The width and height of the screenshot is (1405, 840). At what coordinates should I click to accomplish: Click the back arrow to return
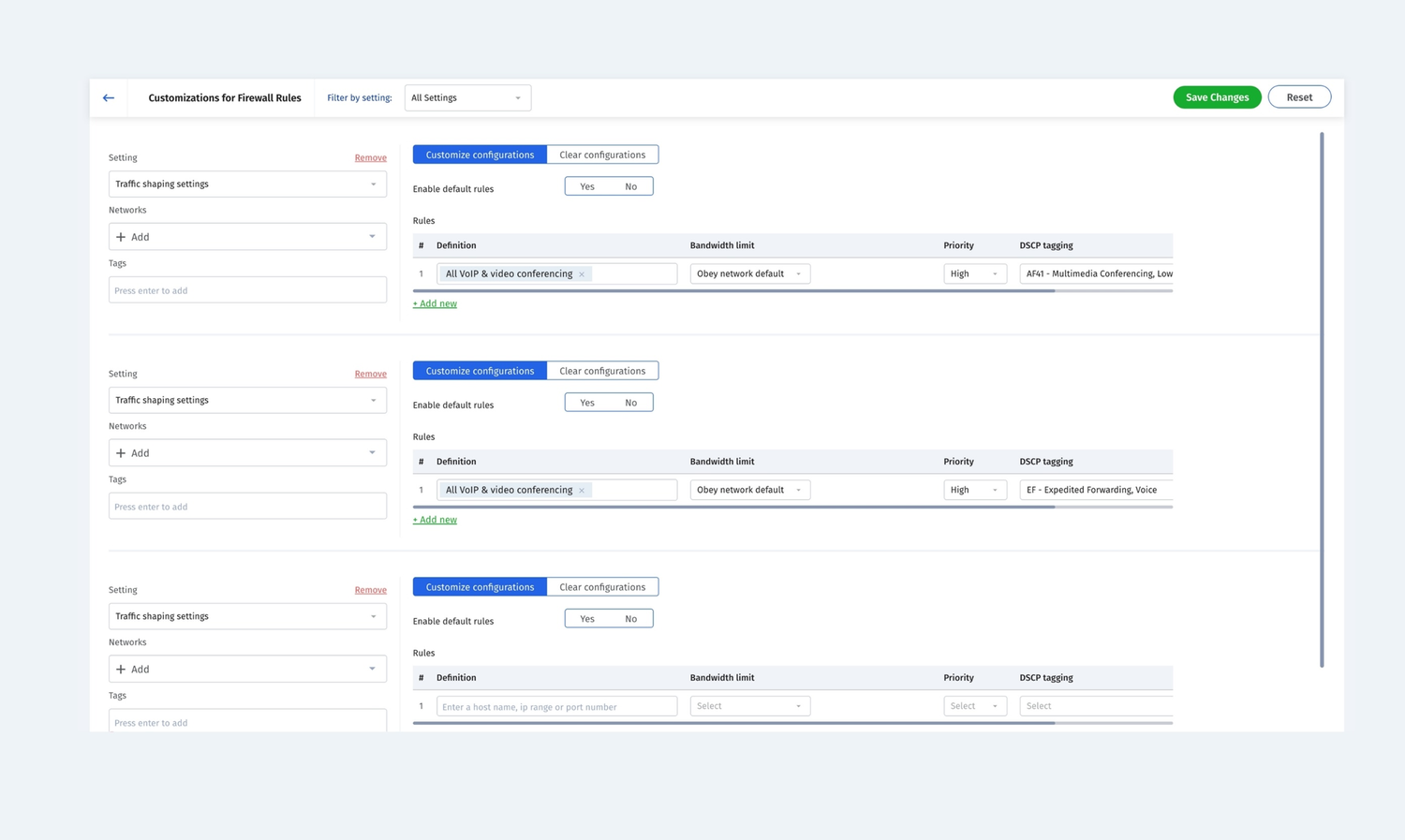(x=108, y=97)
